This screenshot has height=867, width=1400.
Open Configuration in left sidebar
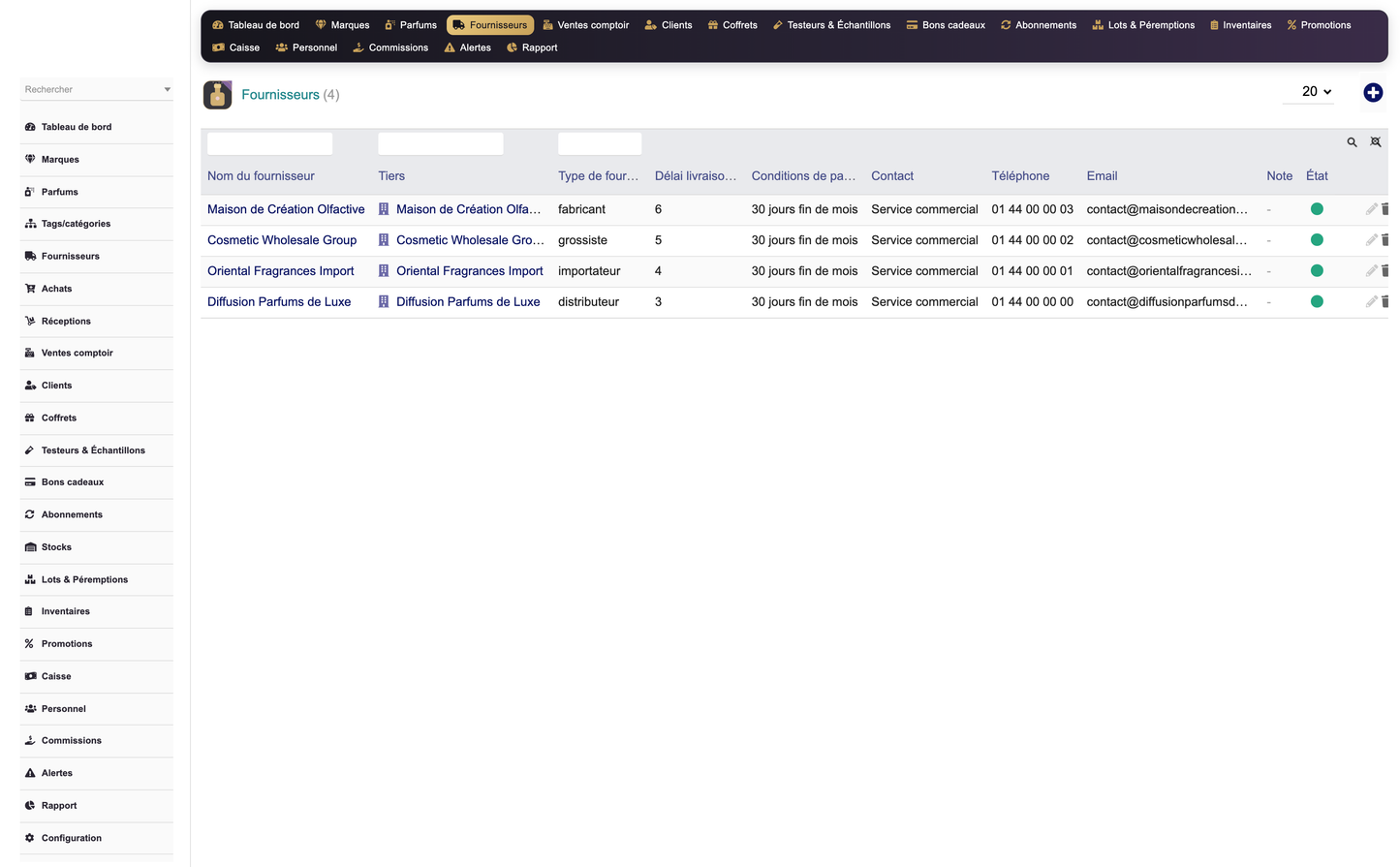[x=72, y=838]
